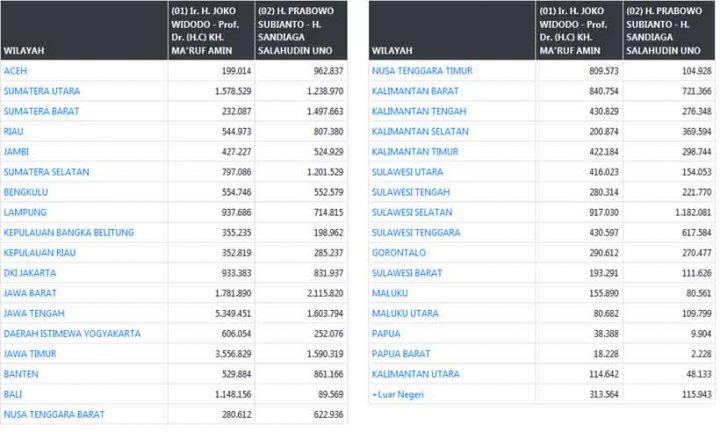
Task: Select the BALI region link
Action: click(x=13, y=394)
